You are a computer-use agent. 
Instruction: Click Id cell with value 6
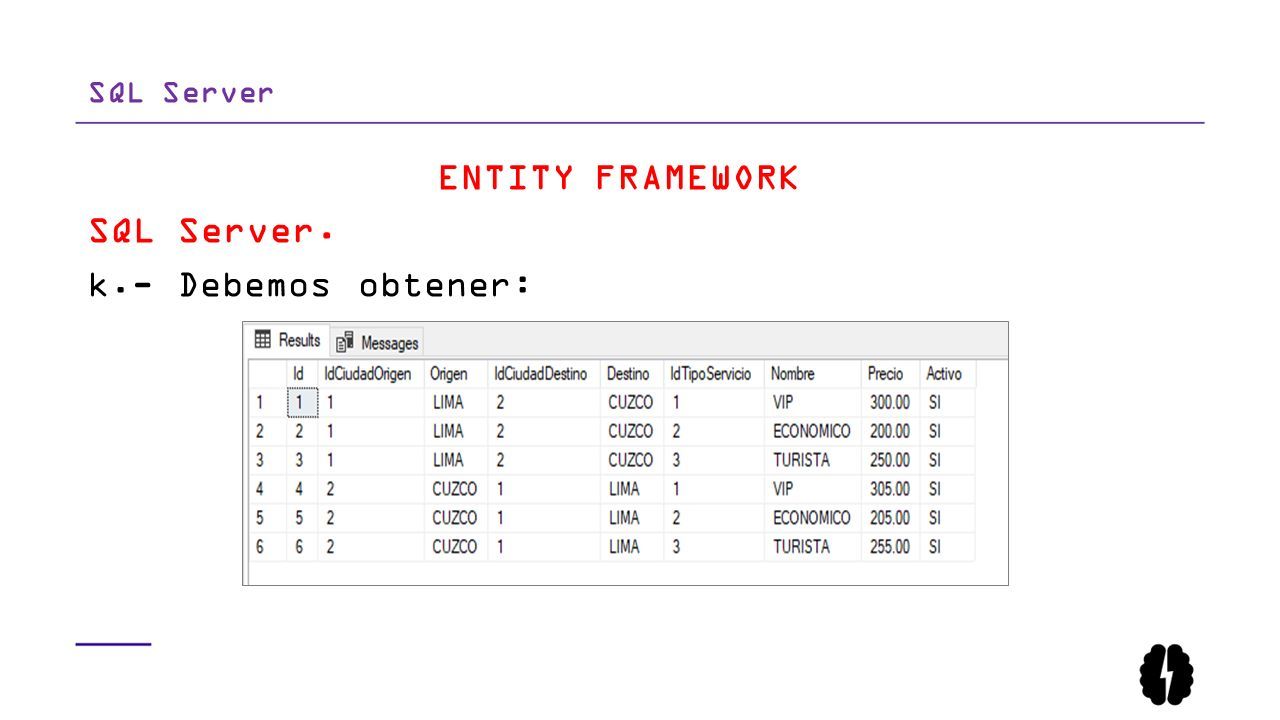pos(301,547)
